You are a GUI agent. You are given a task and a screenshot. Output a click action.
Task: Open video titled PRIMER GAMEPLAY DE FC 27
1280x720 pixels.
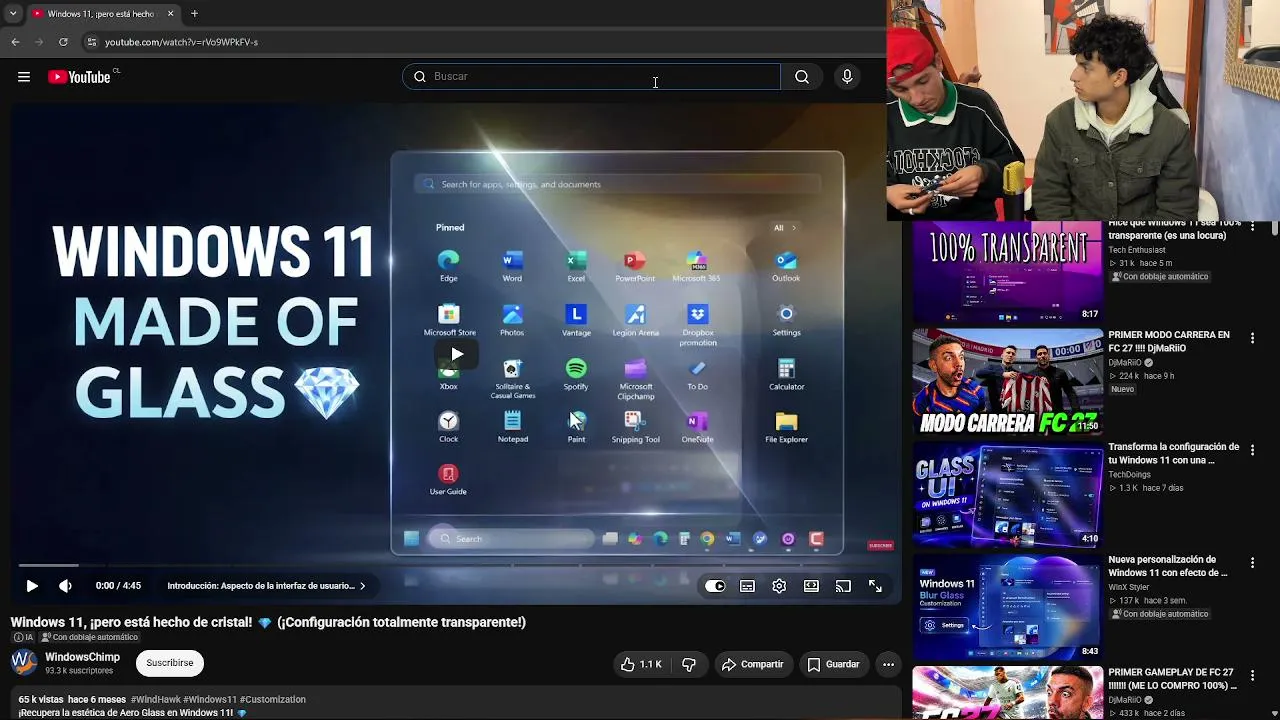click(x=1172, y=679)
